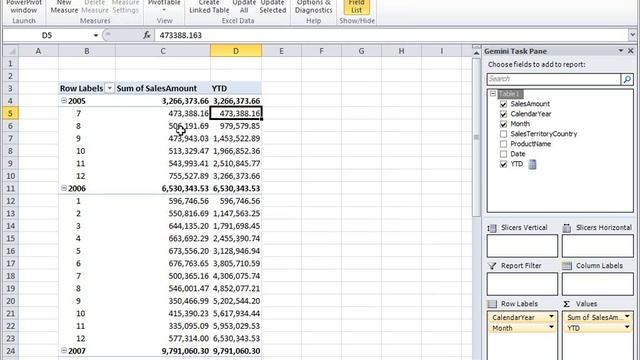This screenshot has height=360, width=640.
Task: Click cell with value 979,579.85
Action: click(x=236, y=126)
